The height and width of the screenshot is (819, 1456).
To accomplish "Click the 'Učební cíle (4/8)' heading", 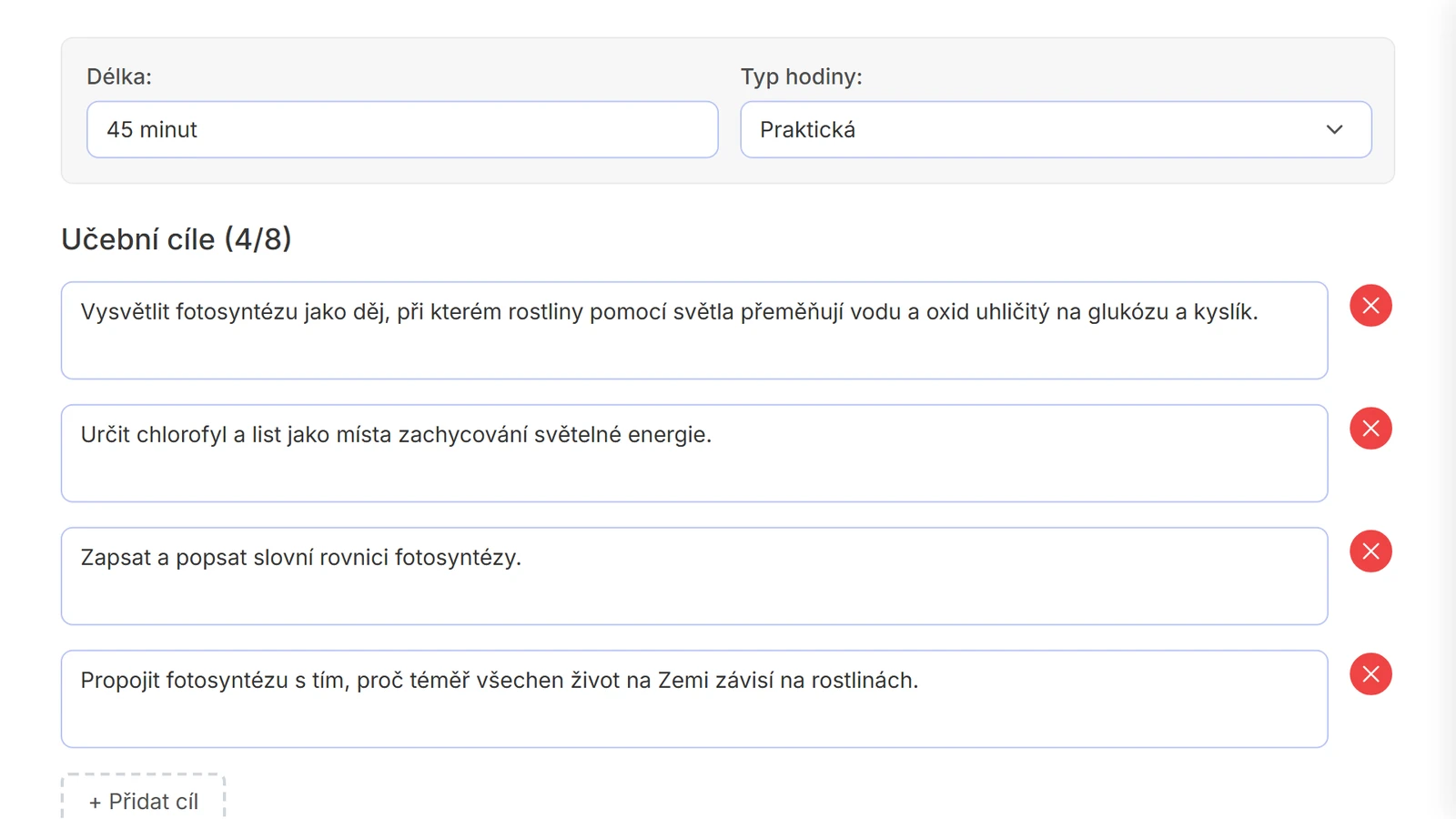I will 177,239.
